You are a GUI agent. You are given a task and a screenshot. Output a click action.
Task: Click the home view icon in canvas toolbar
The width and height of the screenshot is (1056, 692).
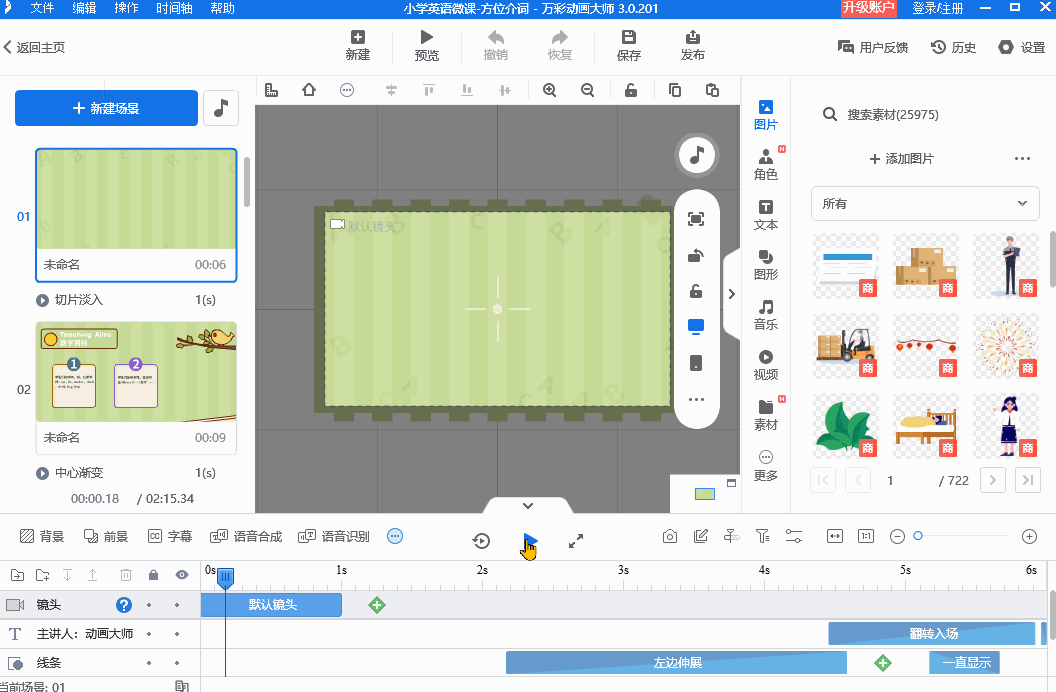point(309,90)
